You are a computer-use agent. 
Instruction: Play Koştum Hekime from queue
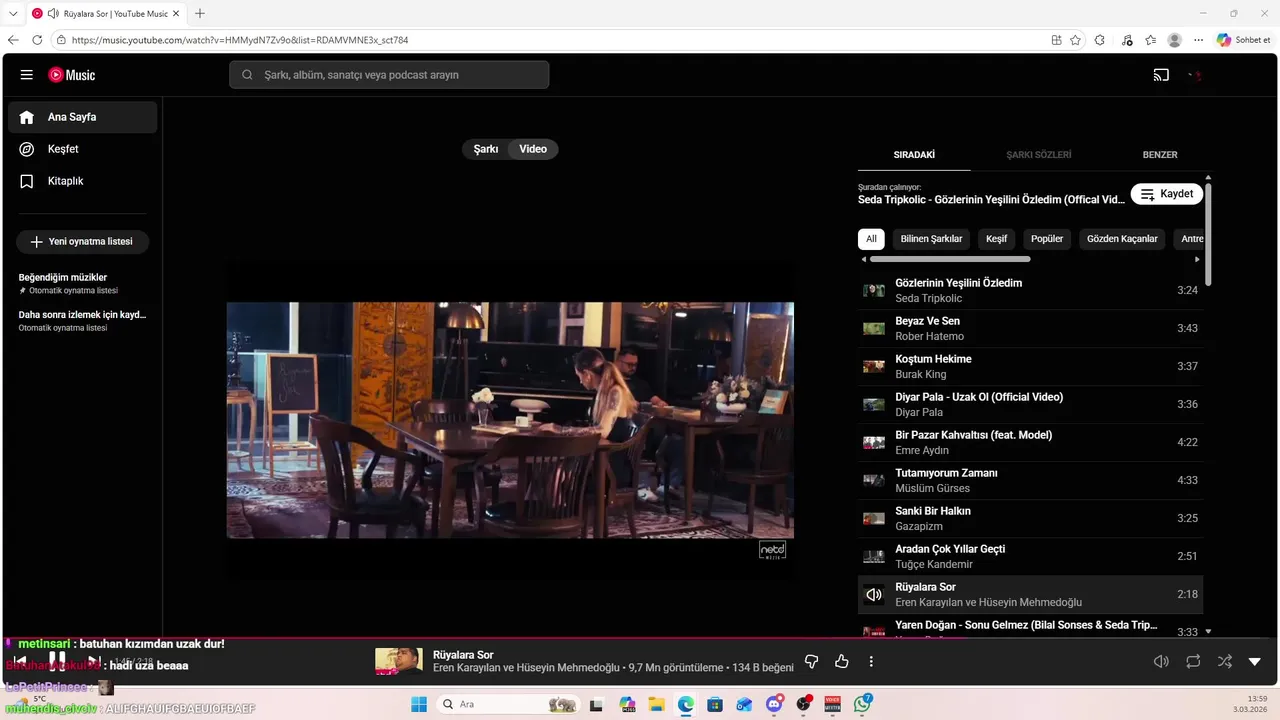[x=1031, y=367]
